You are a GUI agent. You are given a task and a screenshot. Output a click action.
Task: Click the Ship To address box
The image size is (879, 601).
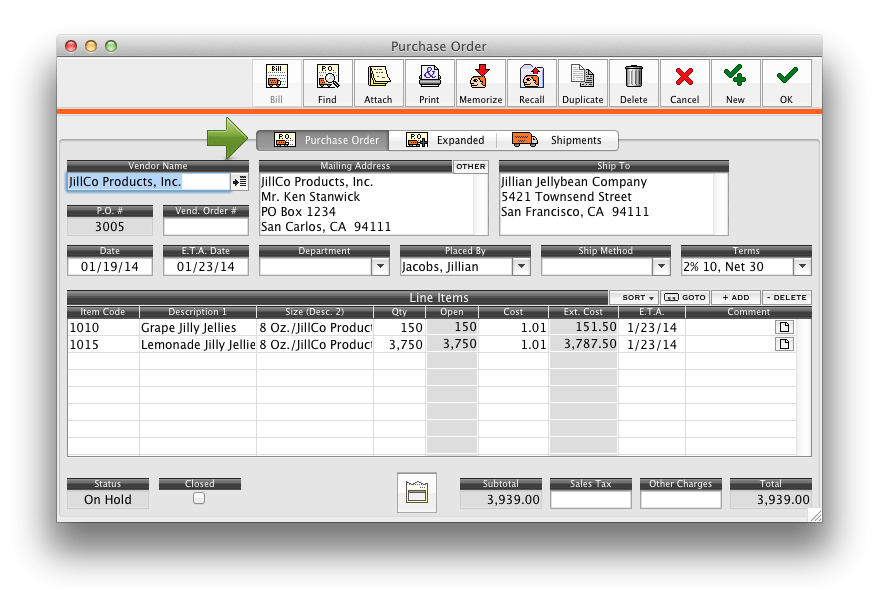pyautogui.click(x=614, y=204)
